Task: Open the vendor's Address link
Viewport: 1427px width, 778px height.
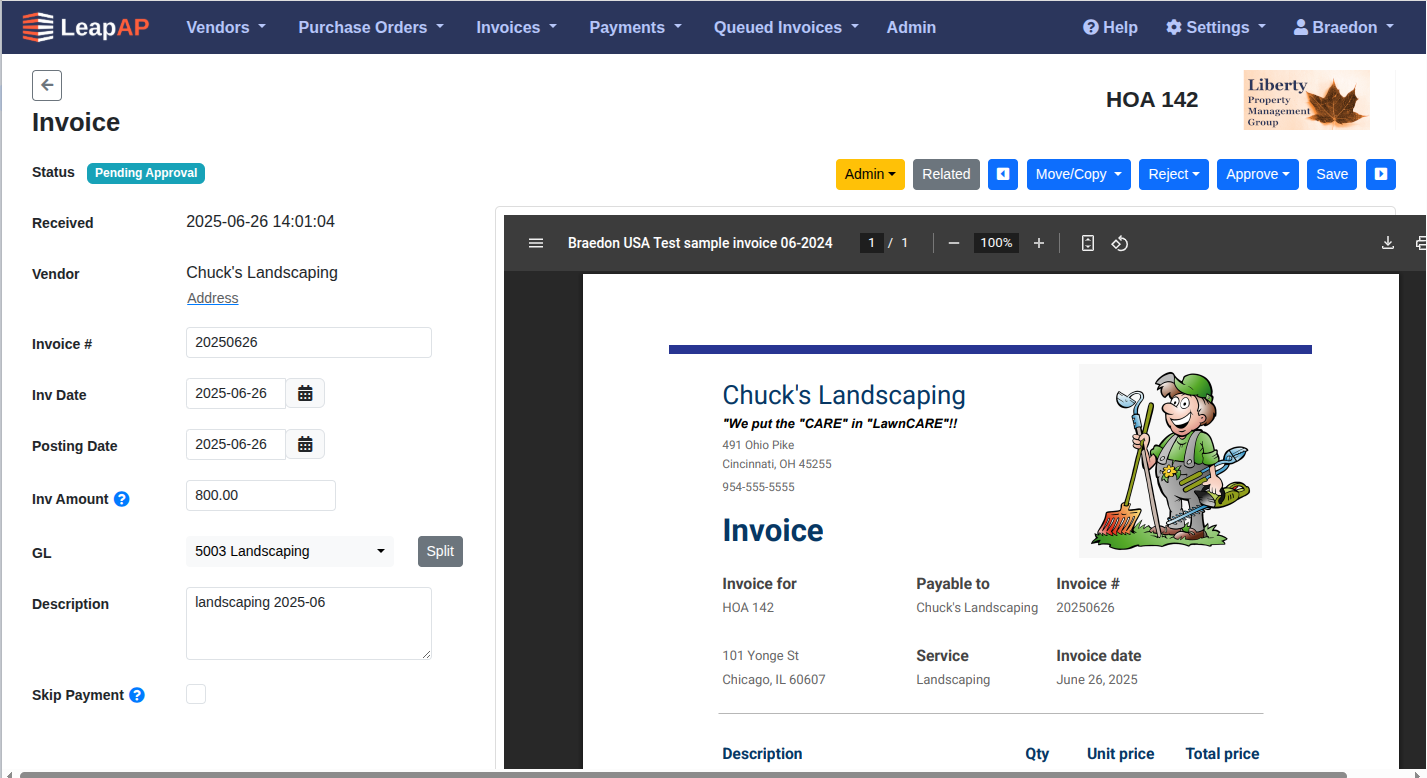Action: click(212, 297)
